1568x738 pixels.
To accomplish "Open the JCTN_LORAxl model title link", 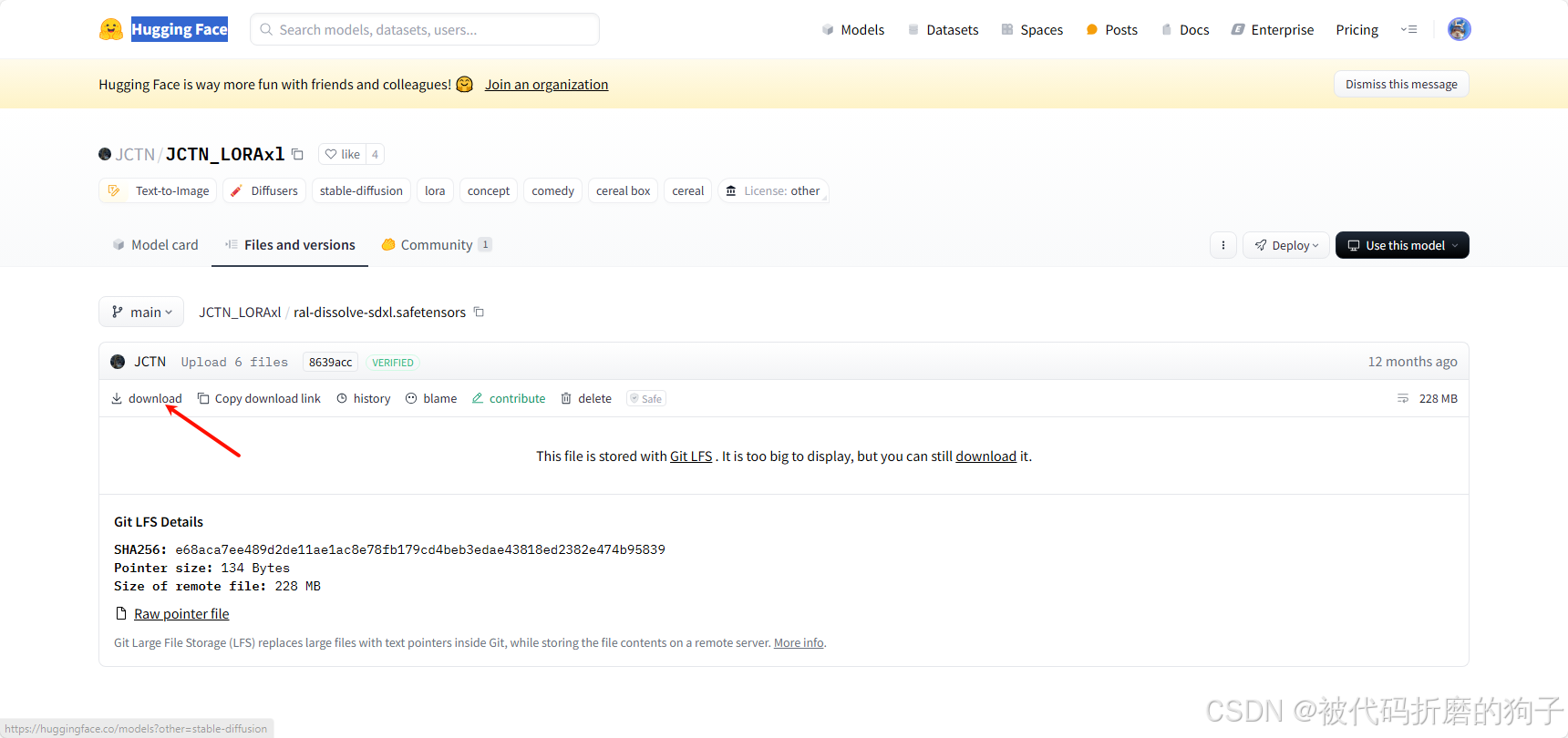I will click(x=225, y=154).
